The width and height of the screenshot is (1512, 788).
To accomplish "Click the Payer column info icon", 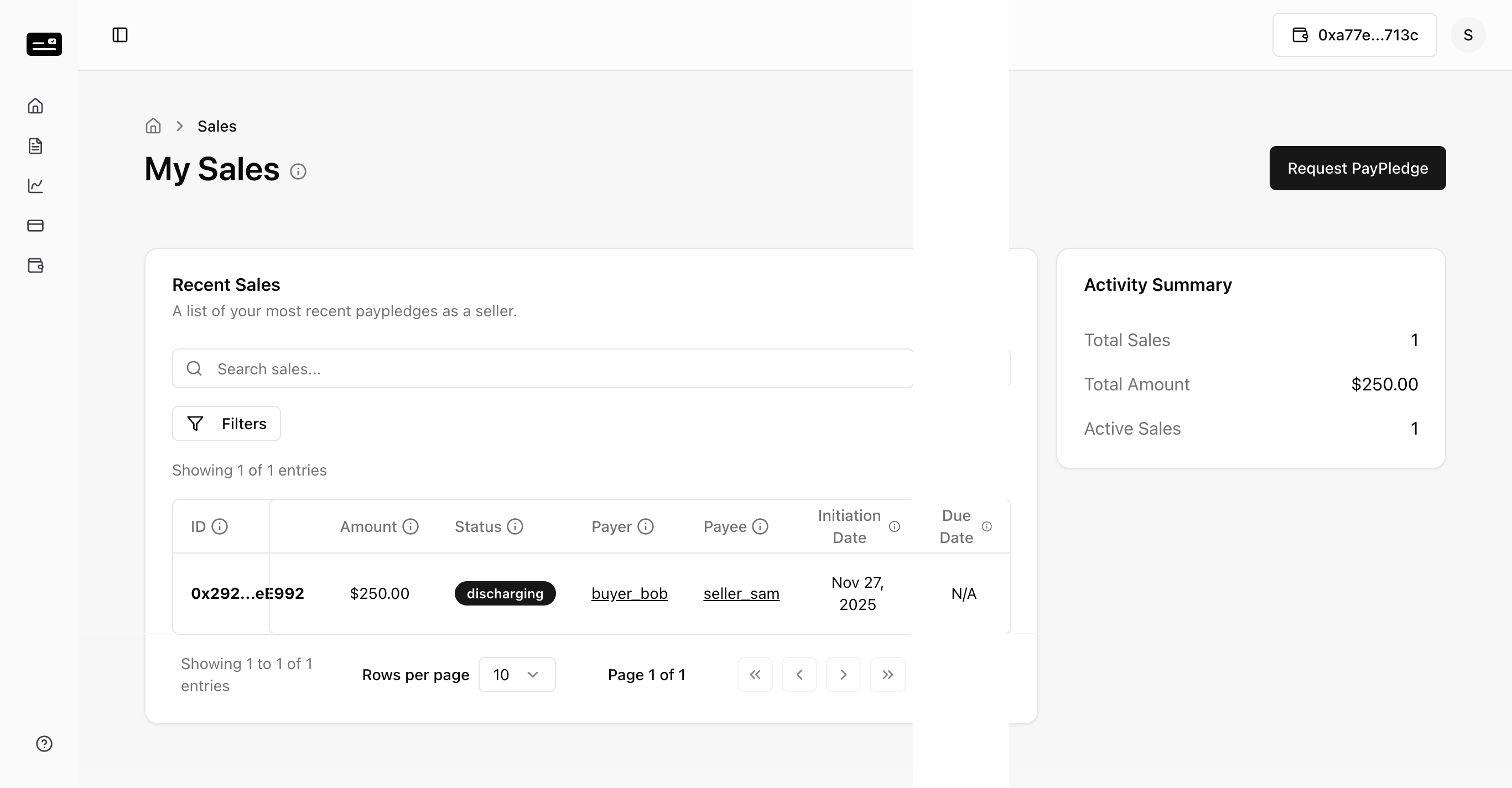I will (646, 526).
